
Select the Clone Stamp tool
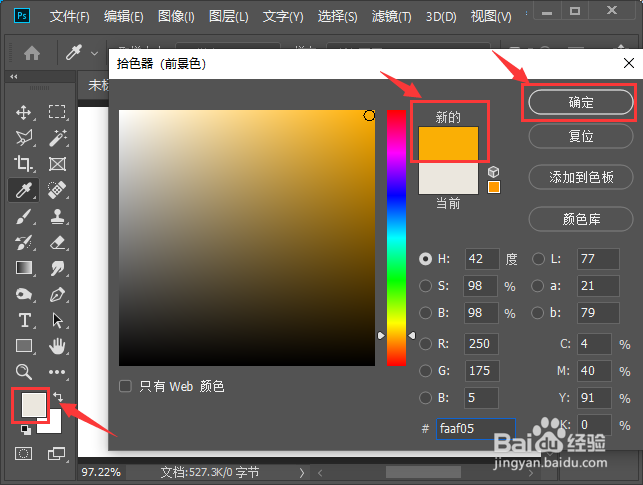57,216
